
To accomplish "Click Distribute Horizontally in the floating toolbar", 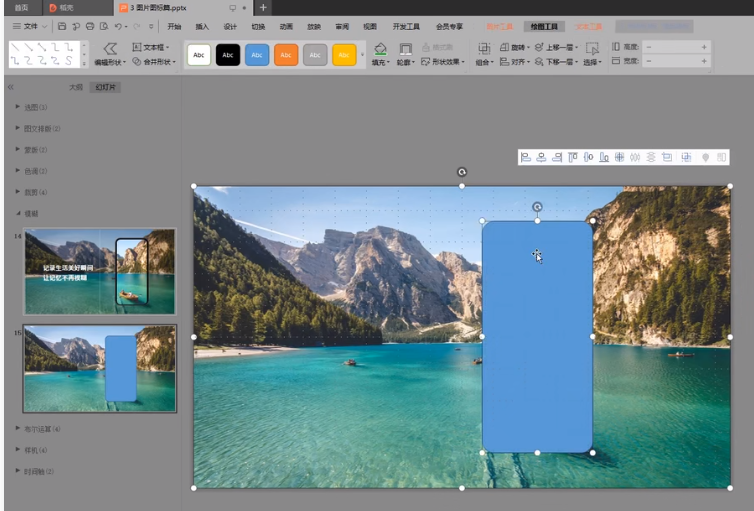I will click(635, 157).
